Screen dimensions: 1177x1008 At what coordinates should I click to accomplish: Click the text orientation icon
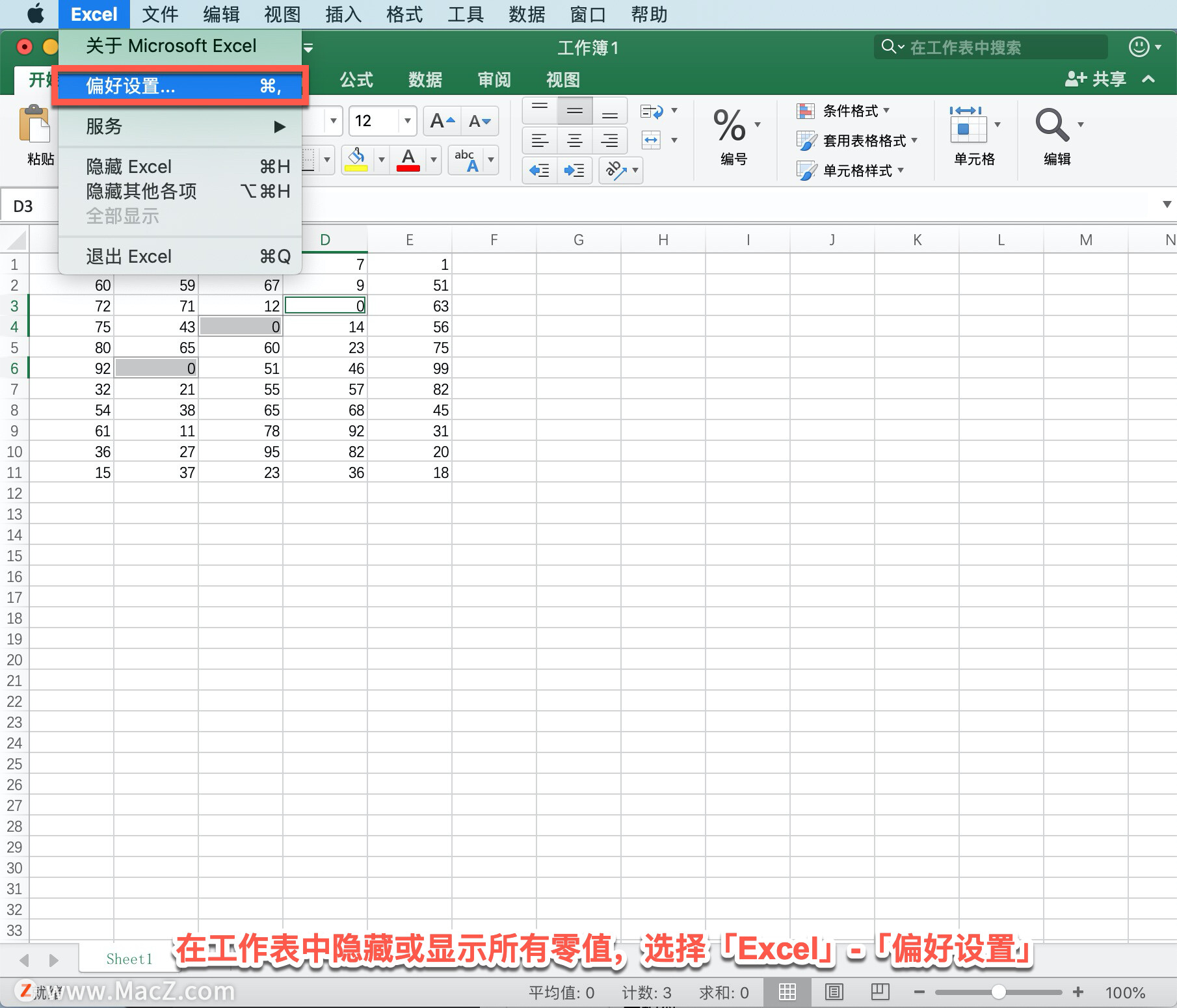[x=615, y=170]
